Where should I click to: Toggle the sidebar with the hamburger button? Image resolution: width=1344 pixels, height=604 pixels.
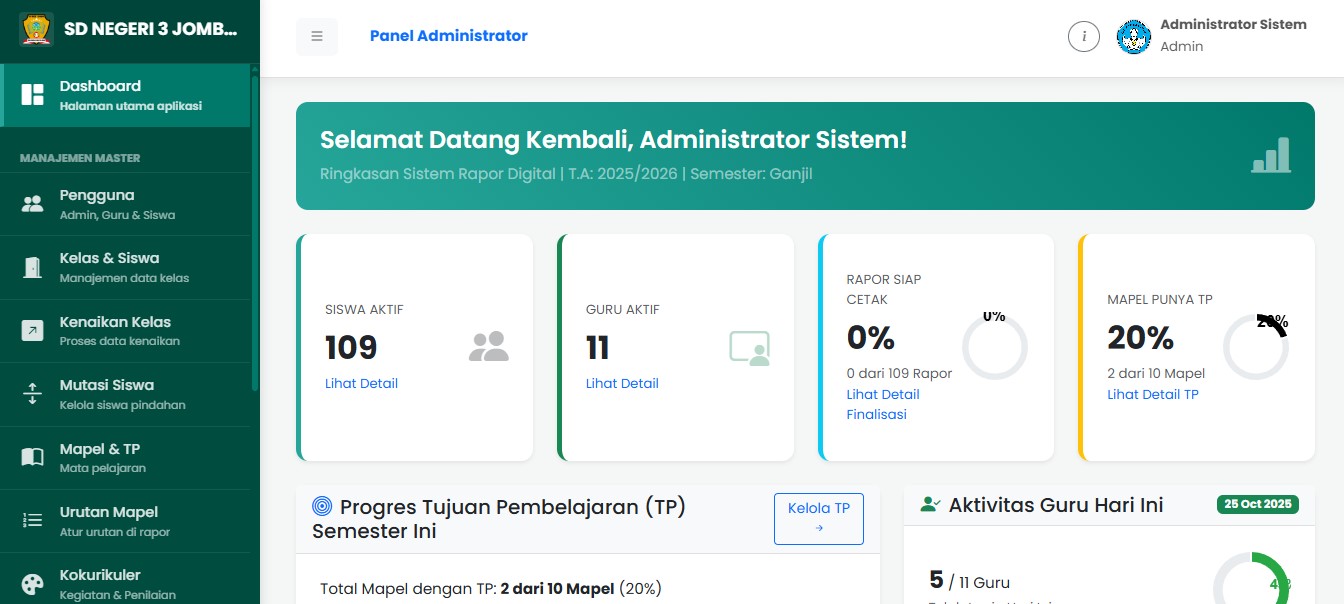(x=317, y=36)
